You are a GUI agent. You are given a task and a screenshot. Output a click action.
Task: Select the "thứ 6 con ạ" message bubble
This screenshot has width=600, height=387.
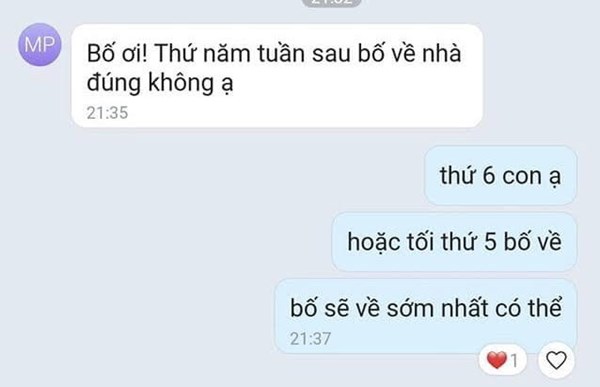[501, 175]
